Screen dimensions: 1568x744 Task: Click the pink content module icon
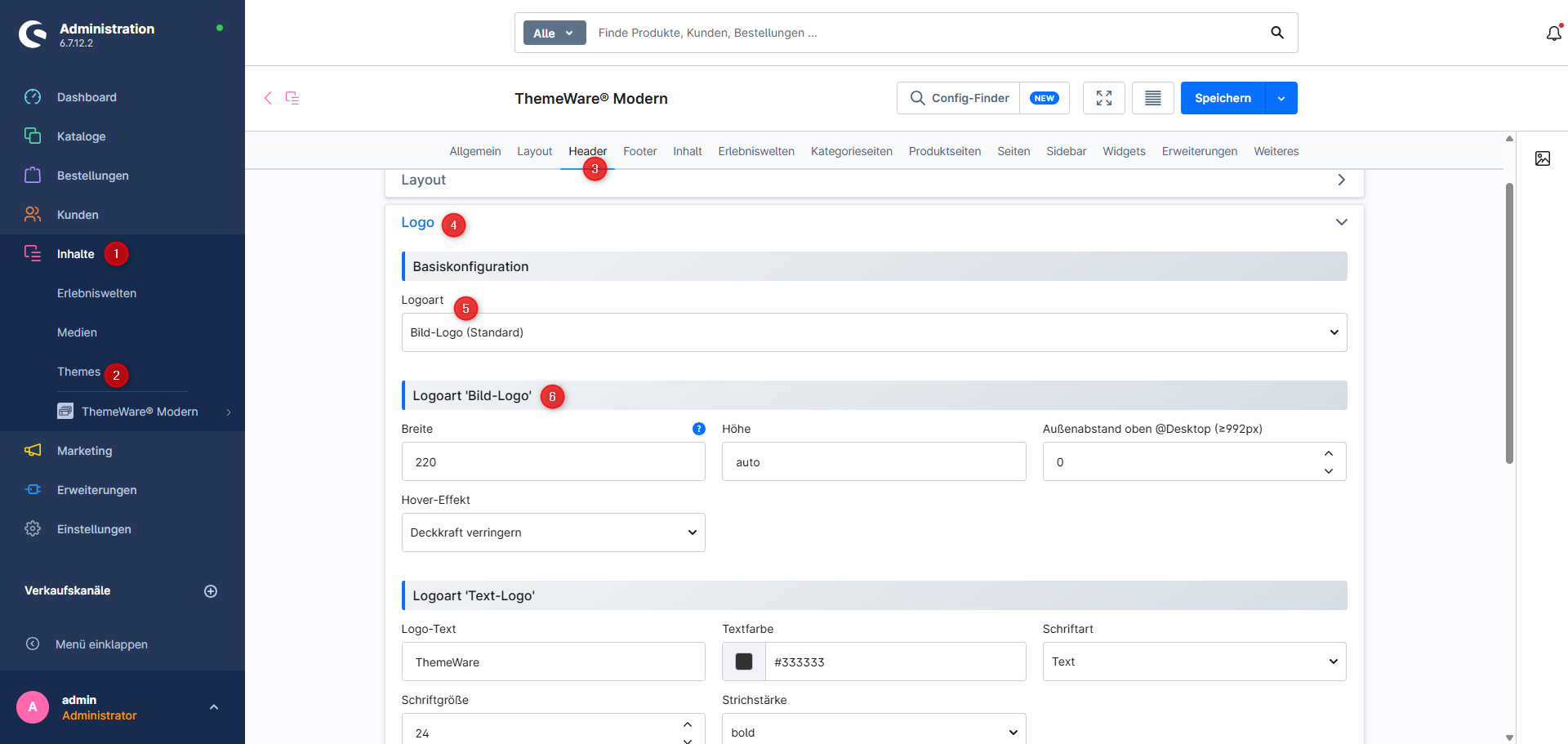click(292, 98)
